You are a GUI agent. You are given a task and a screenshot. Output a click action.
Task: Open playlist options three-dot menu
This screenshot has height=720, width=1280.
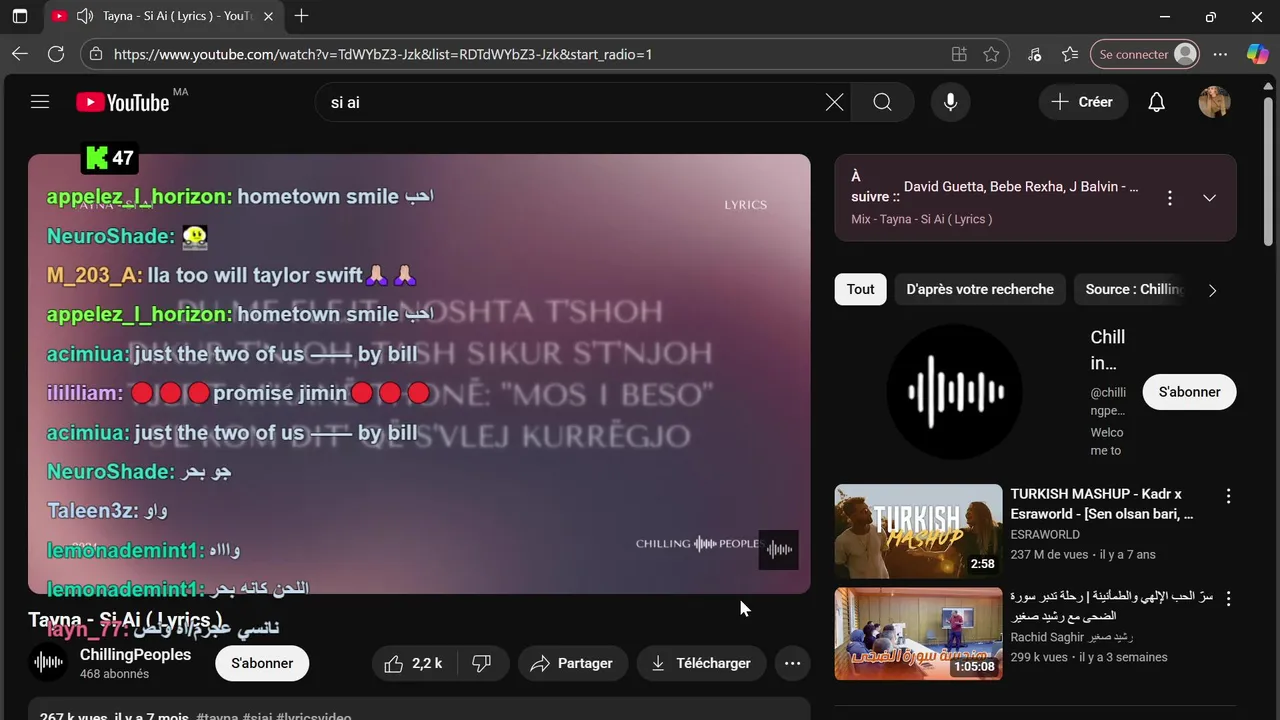coord(1169,198)
